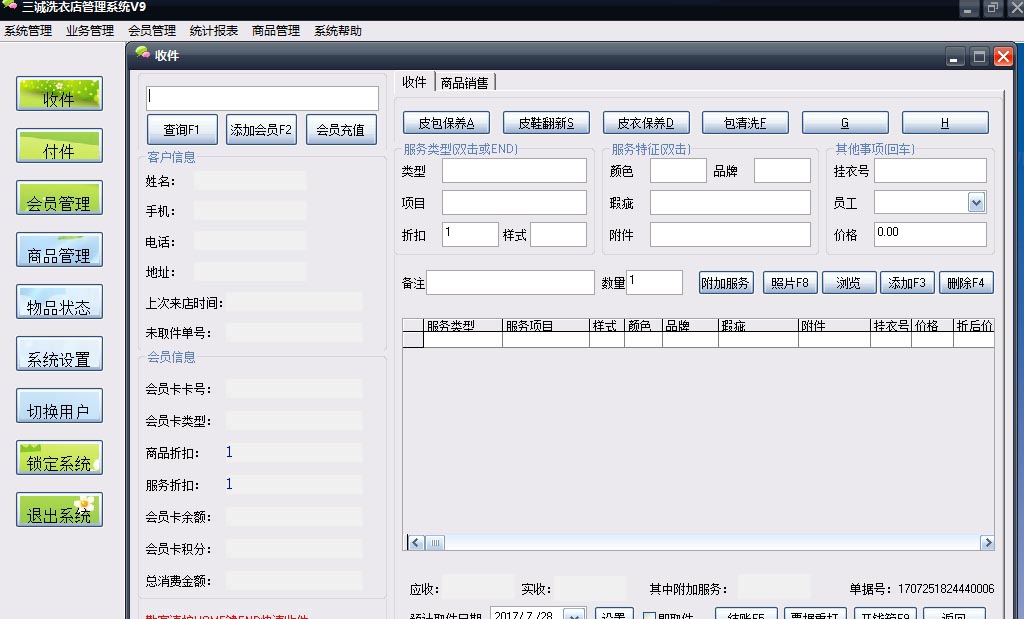Check 物品状态 via the sidebar

tap(59, 301)
